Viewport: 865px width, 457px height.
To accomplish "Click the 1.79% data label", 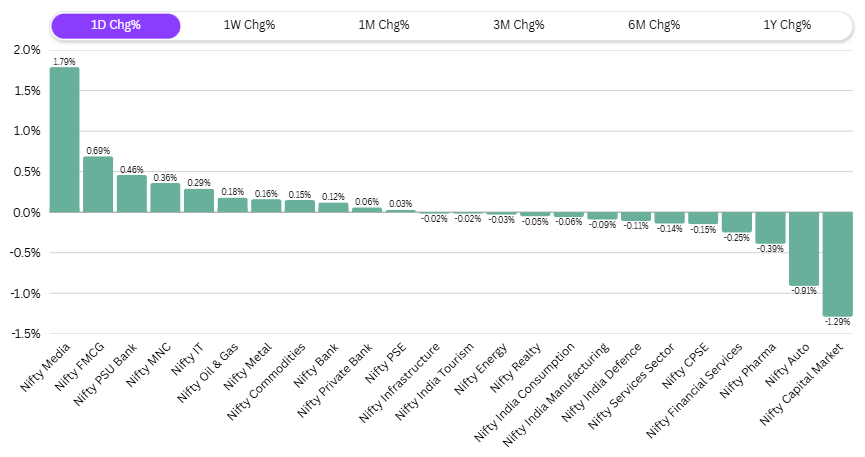I will click(x=64, y=61).
